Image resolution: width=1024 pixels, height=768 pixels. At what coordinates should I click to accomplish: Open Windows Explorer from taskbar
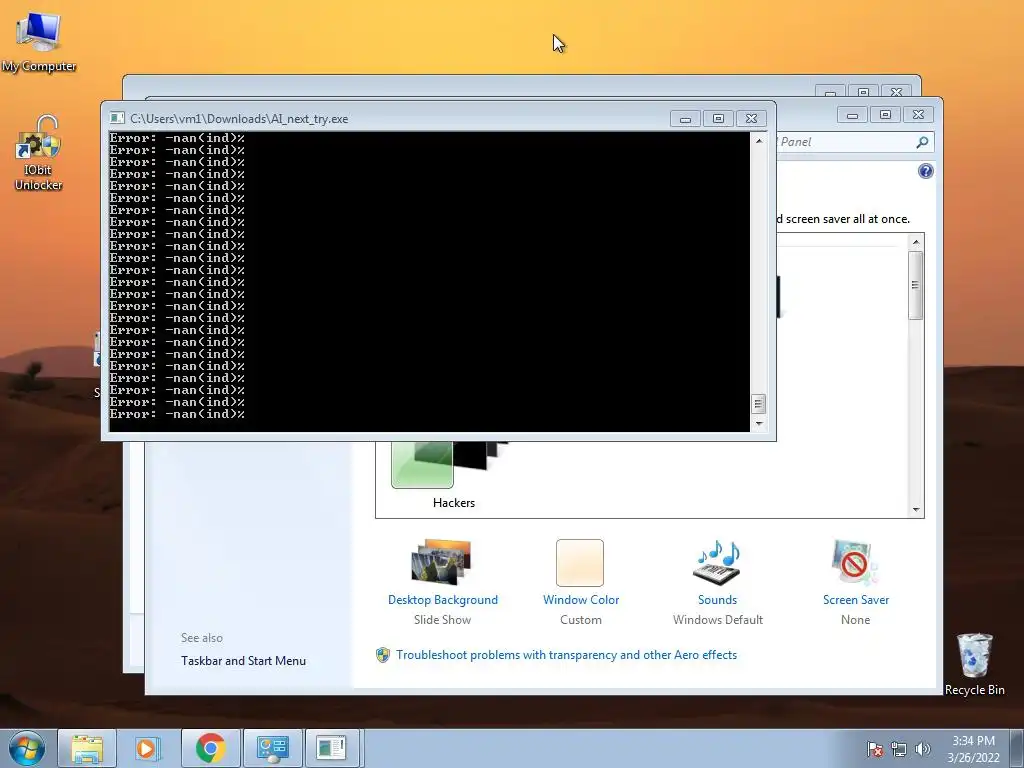(87, 748)
